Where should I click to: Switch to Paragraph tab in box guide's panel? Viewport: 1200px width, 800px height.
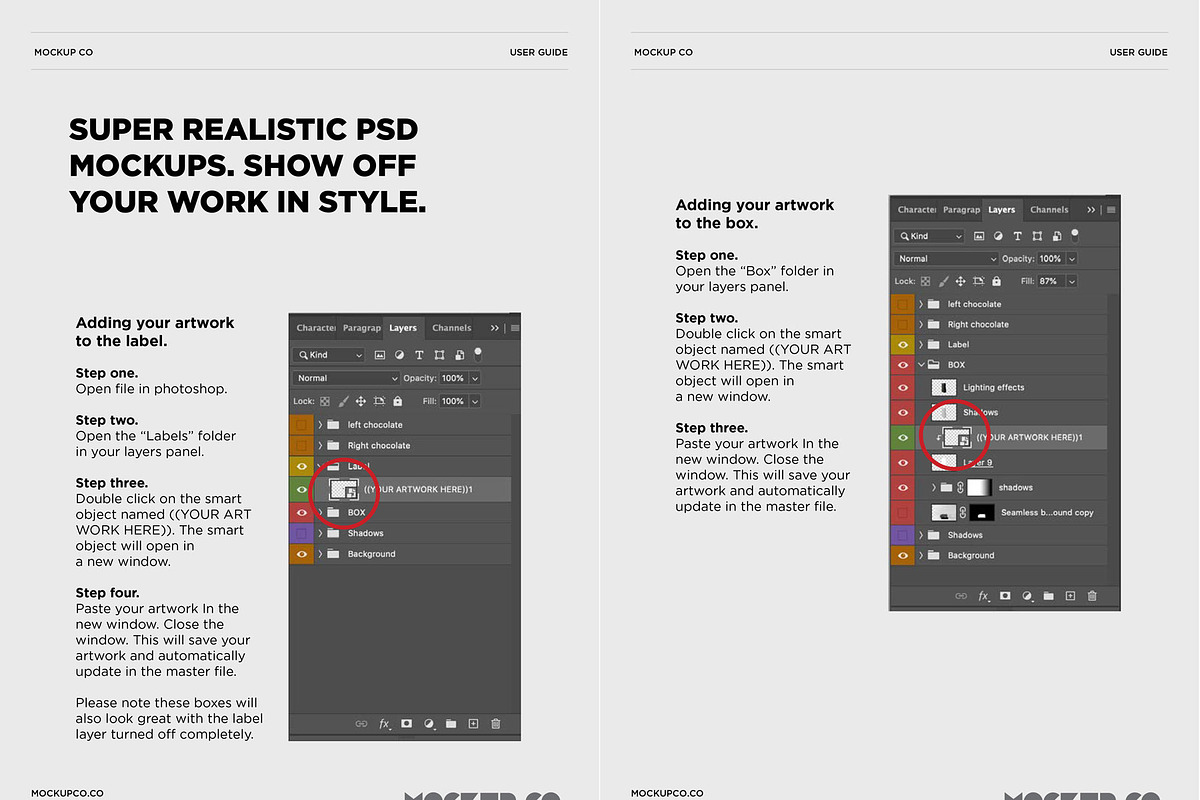961,210
